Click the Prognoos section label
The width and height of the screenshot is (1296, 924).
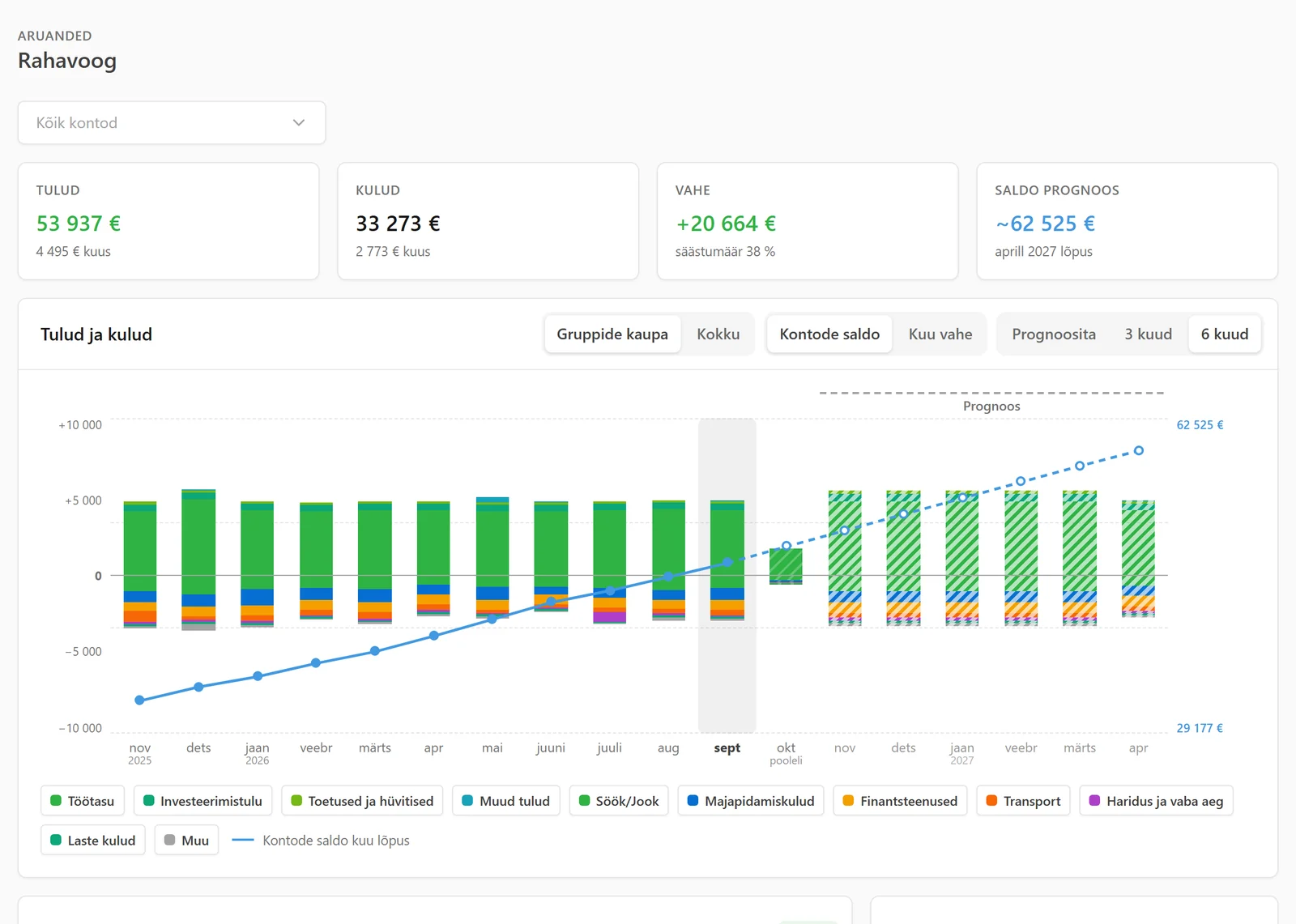point(991,407)
